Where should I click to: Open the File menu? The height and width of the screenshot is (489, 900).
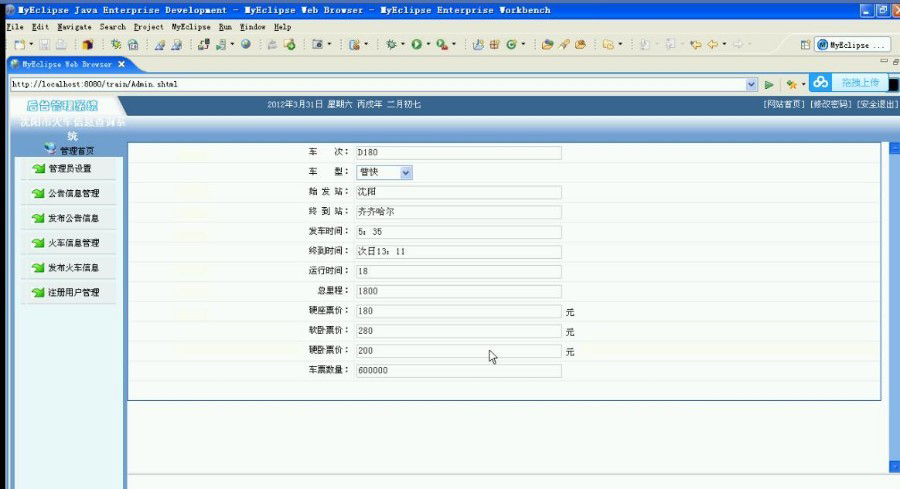coord(15,27)
